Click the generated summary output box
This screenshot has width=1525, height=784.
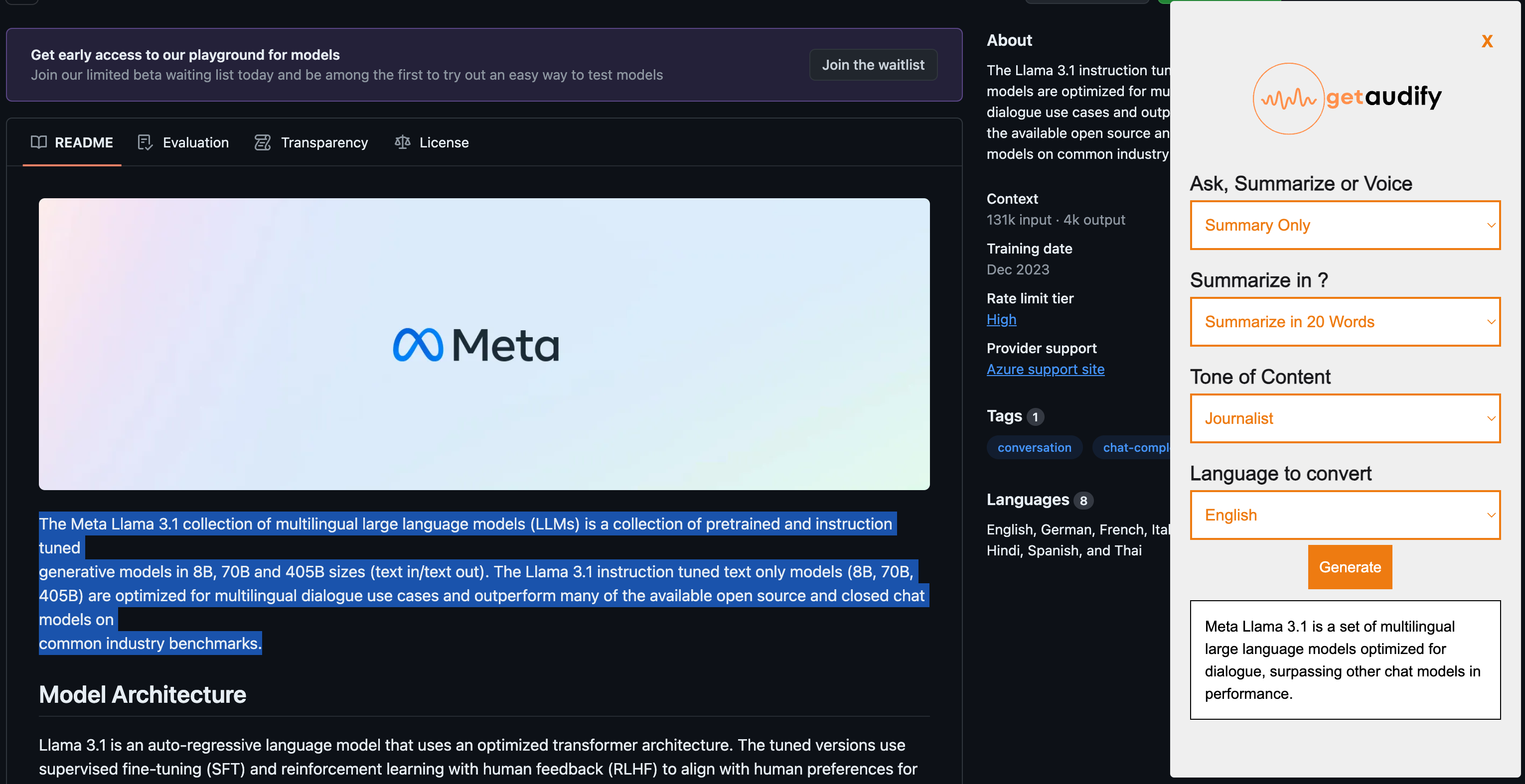coord(1345,660)
